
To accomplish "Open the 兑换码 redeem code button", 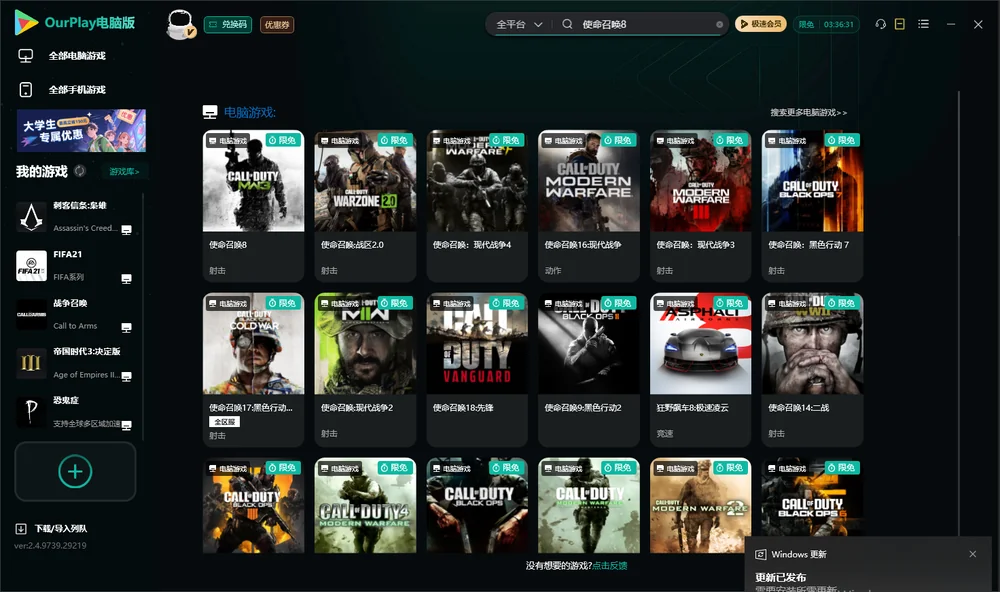I will click(228, 24).
